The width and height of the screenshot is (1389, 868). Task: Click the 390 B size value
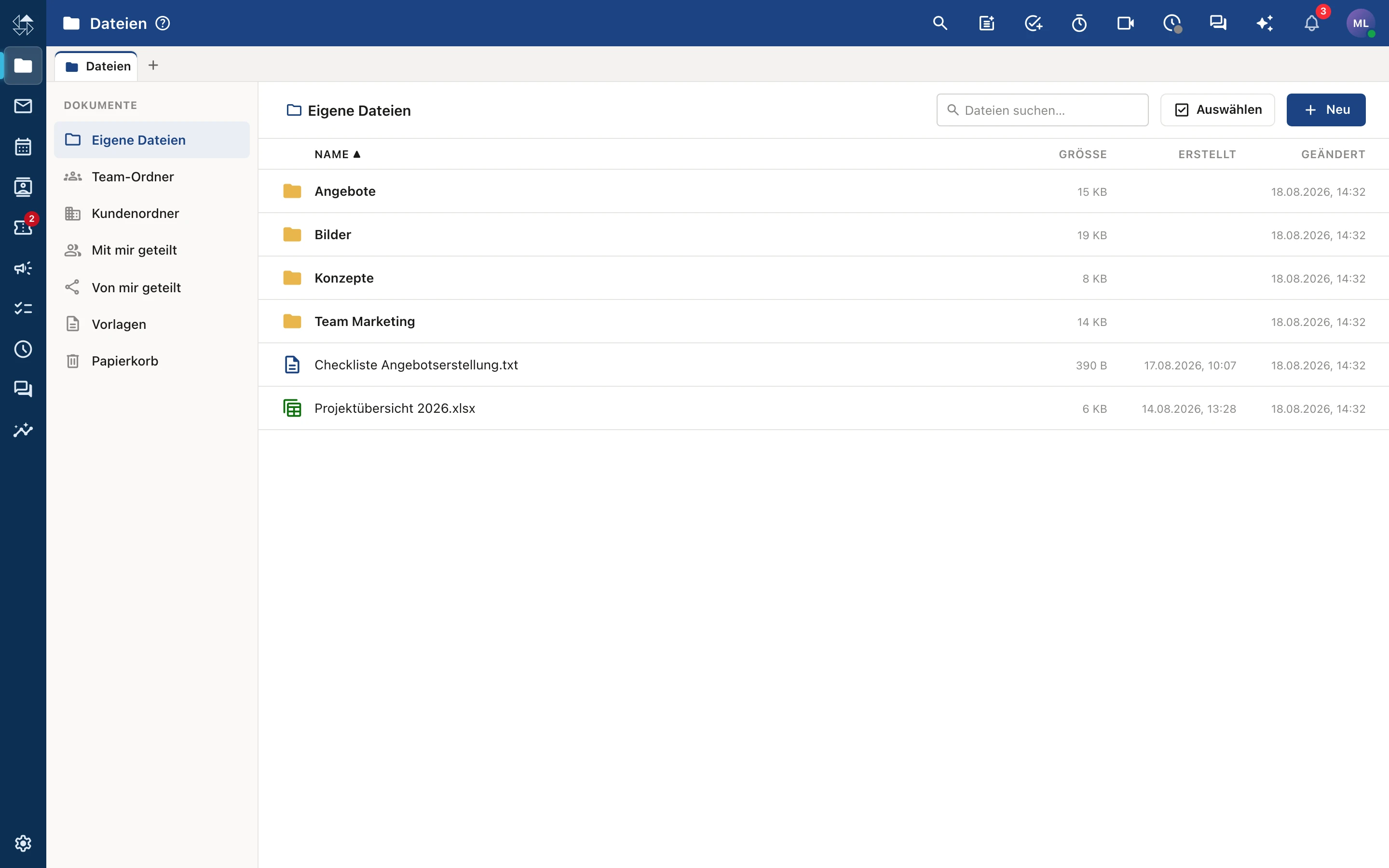point(1091,366)
